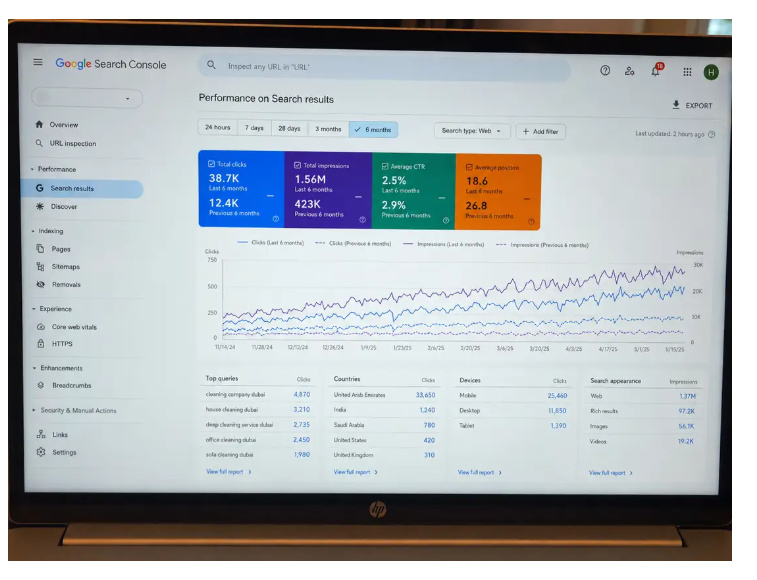Open the Help question mark icon
Screen dimensions: 757x580
[605, 71]
